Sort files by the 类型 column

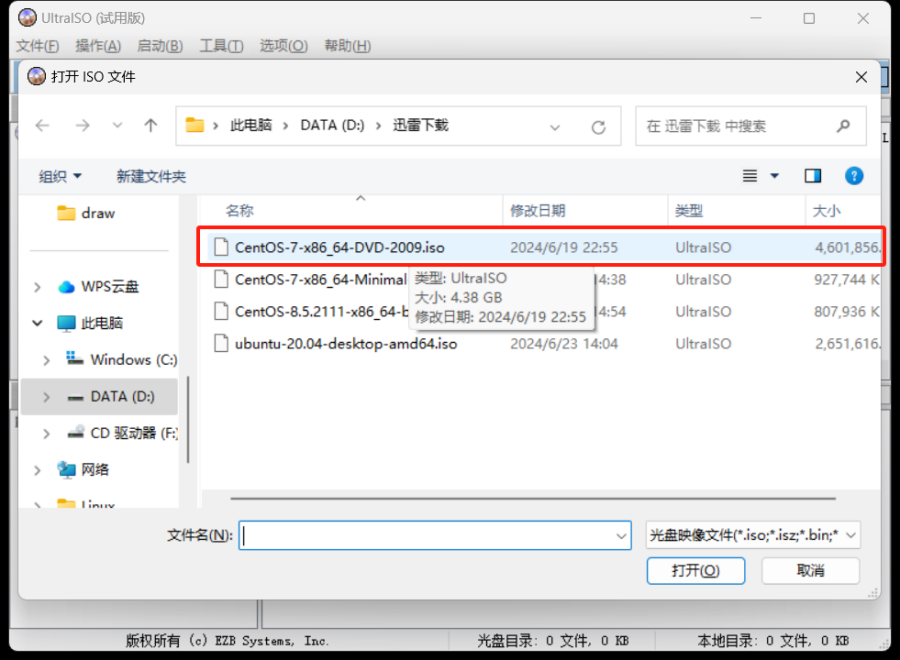click(689, 211)
